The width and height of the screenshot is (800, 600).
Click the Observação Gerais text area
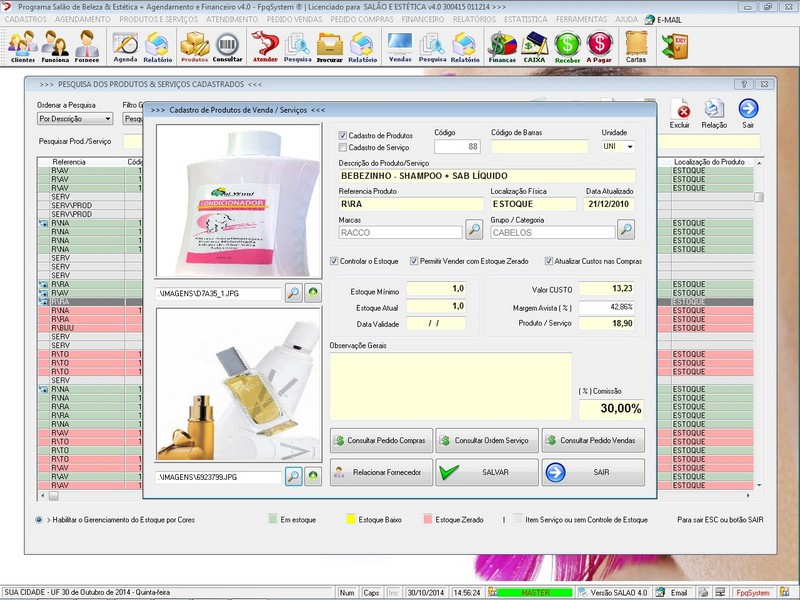[450, 385]
